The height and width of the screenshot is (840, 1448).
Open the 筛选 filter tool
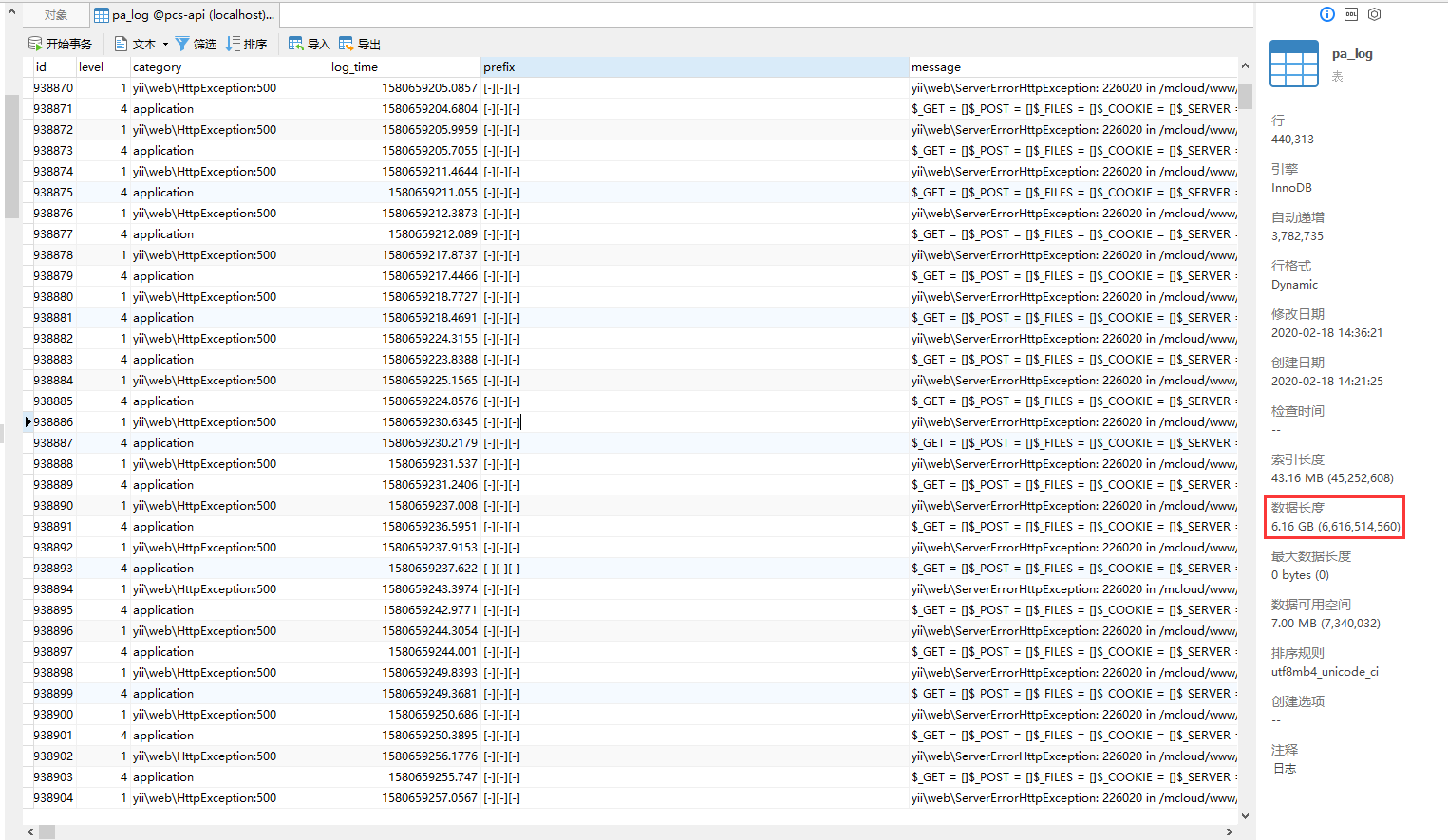[183, 44]
